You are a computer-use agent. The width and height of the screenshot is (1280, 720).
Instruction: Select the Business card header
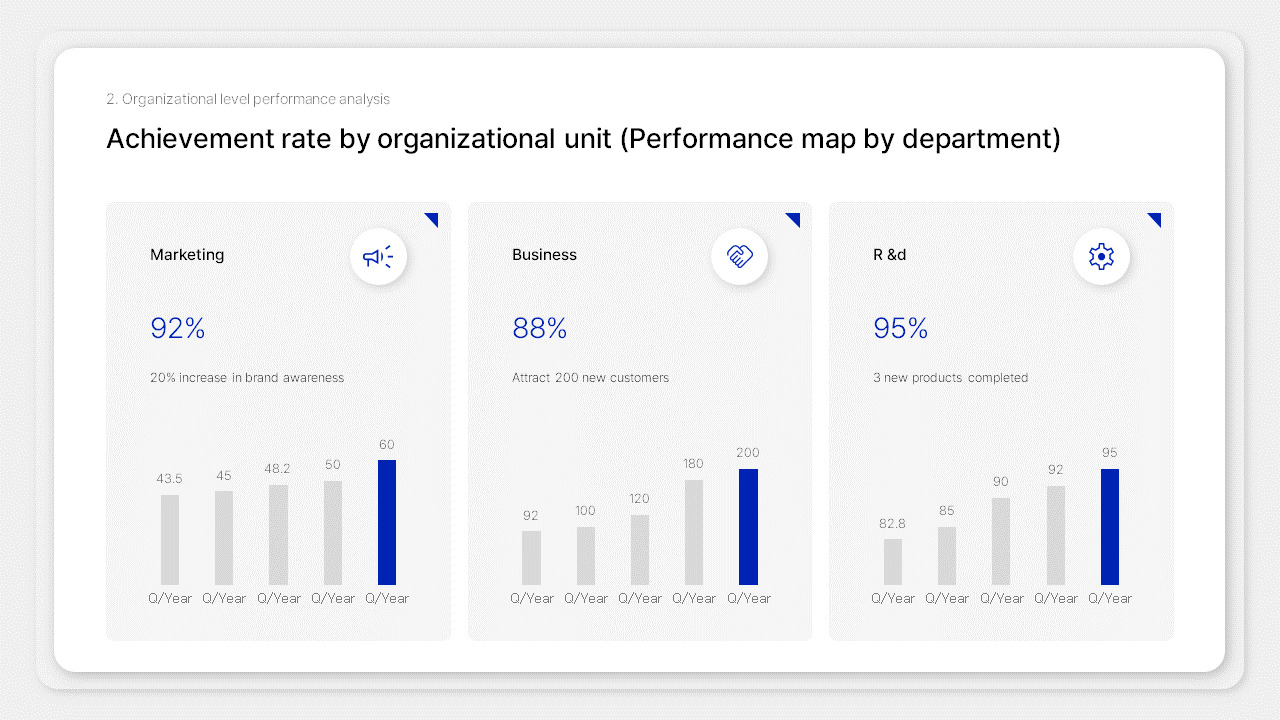(544, 255)
